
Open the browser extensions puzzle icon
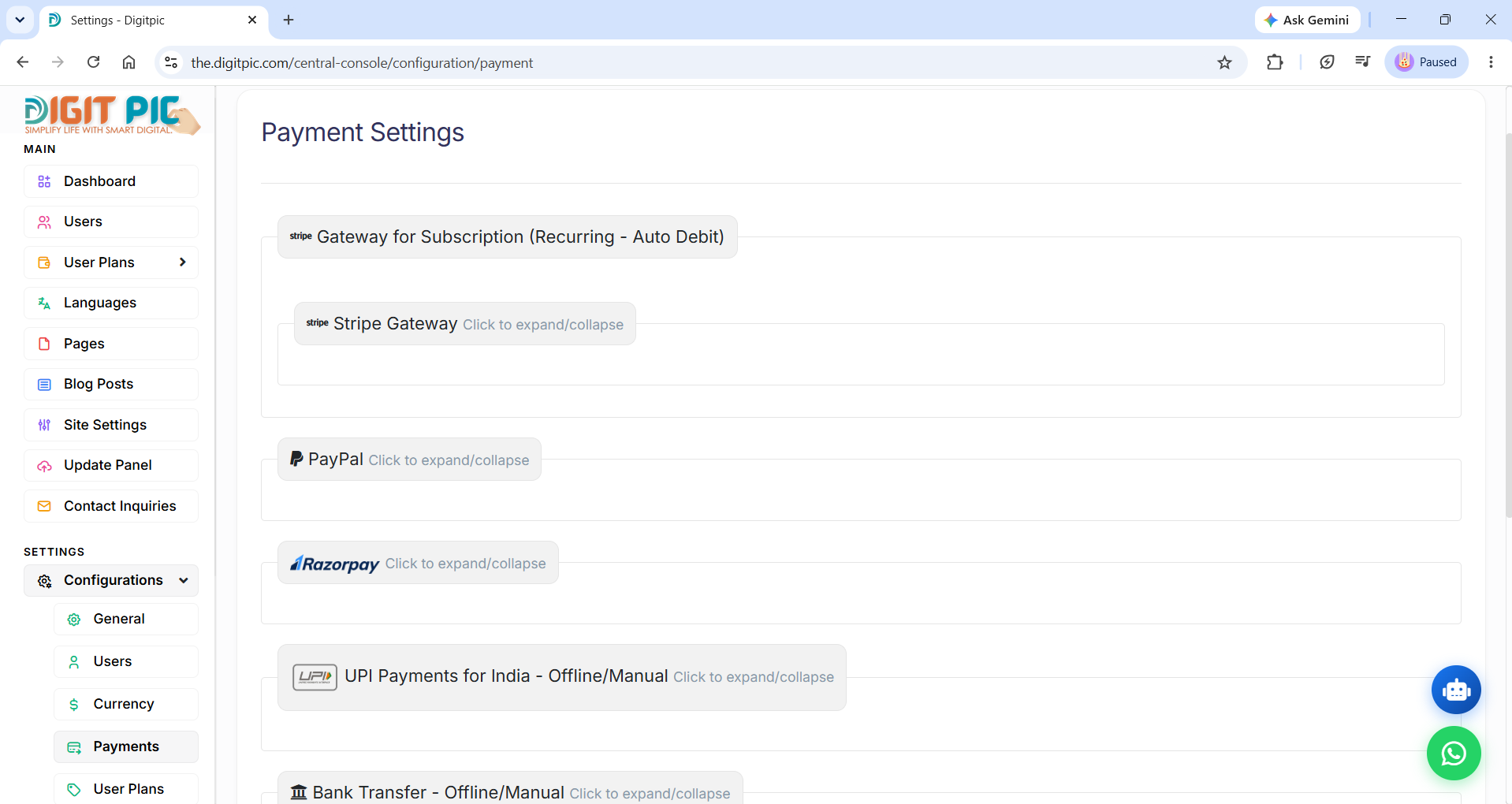(1275, 62)
